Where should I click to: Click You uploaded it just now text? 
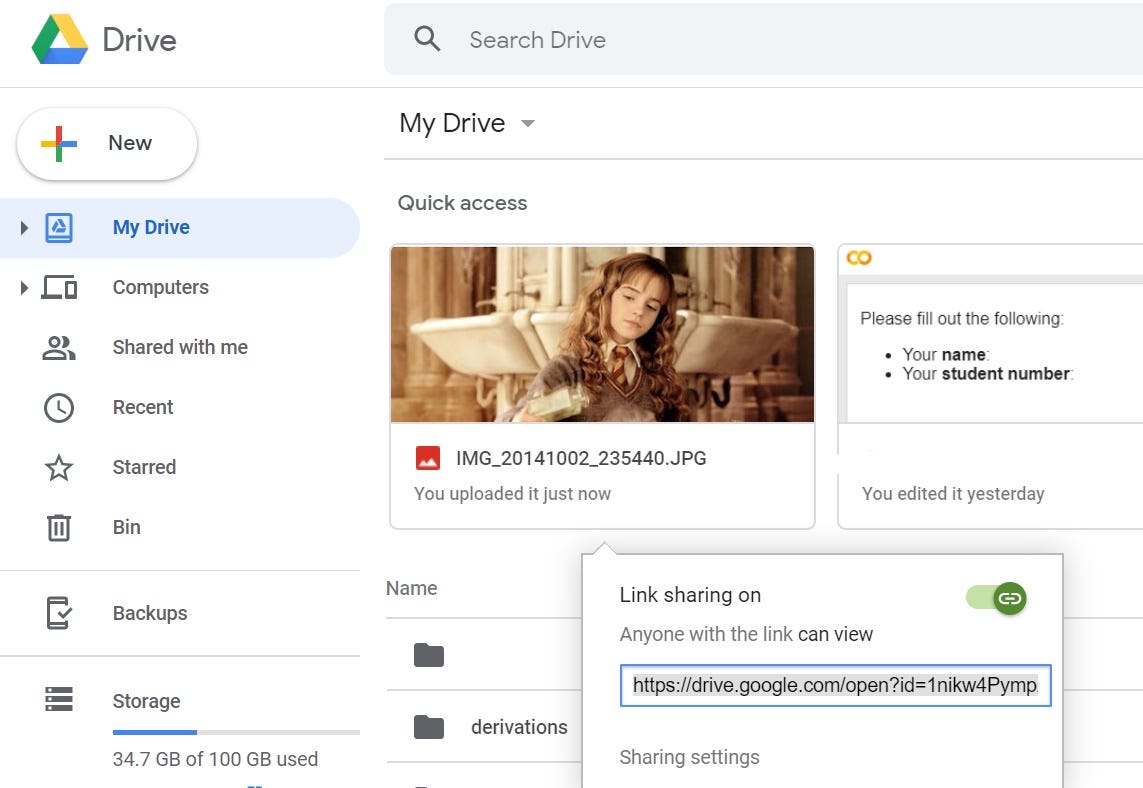(x=512, y=494)
